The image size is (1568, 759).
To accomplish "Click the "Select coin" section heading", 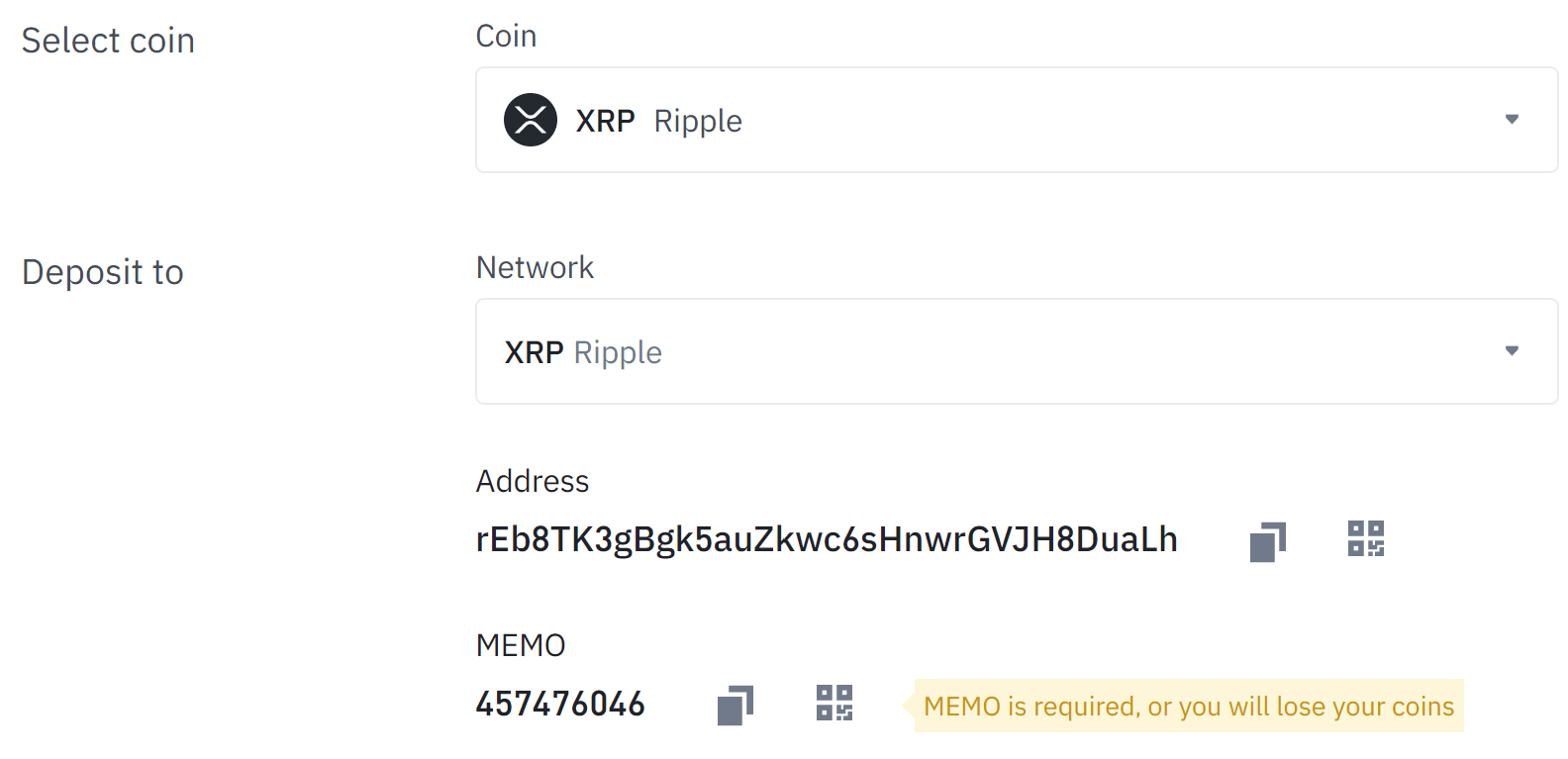I will (108, 41).
